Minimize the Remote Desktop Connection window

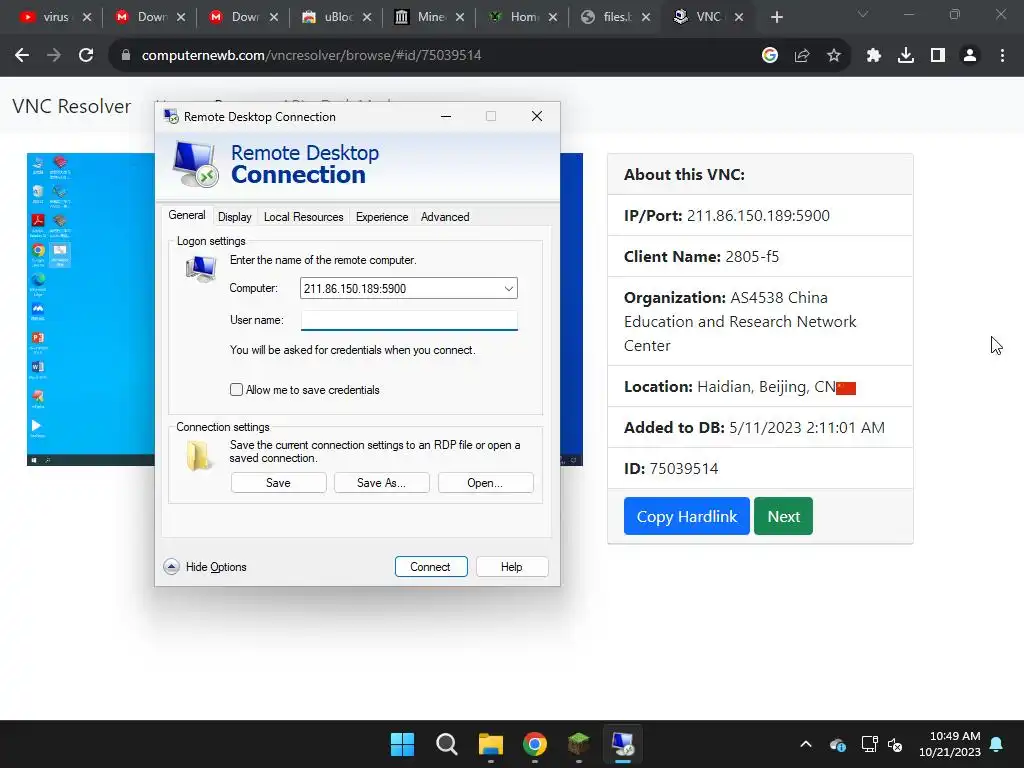[x=446, y=116]
